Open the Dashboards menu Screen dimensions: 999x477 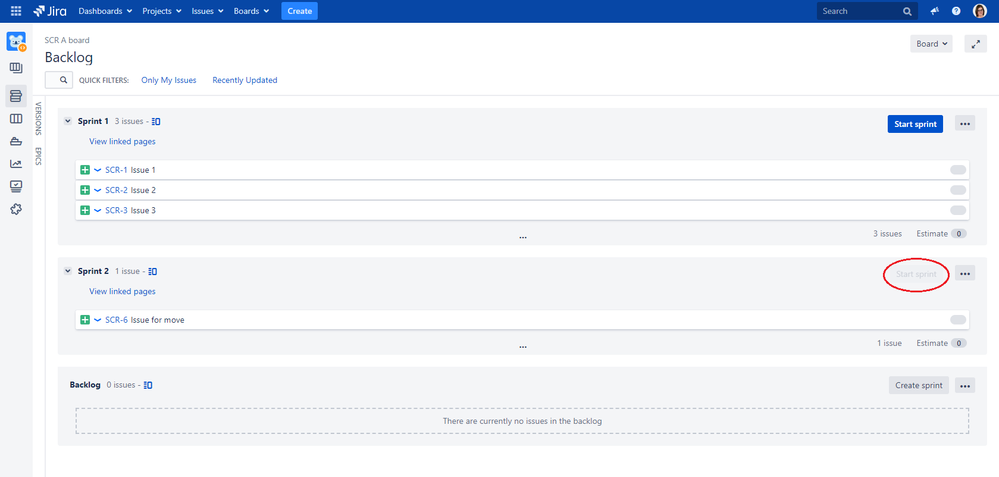coord(105,11)
